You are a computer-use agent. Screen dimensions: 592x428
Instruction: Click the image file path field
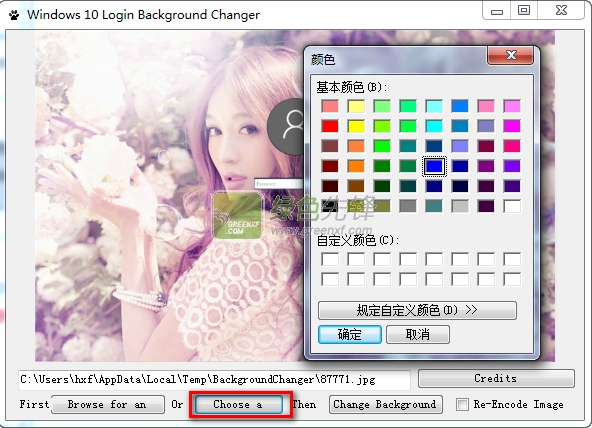pyautogui.click(x=214, y=379)
